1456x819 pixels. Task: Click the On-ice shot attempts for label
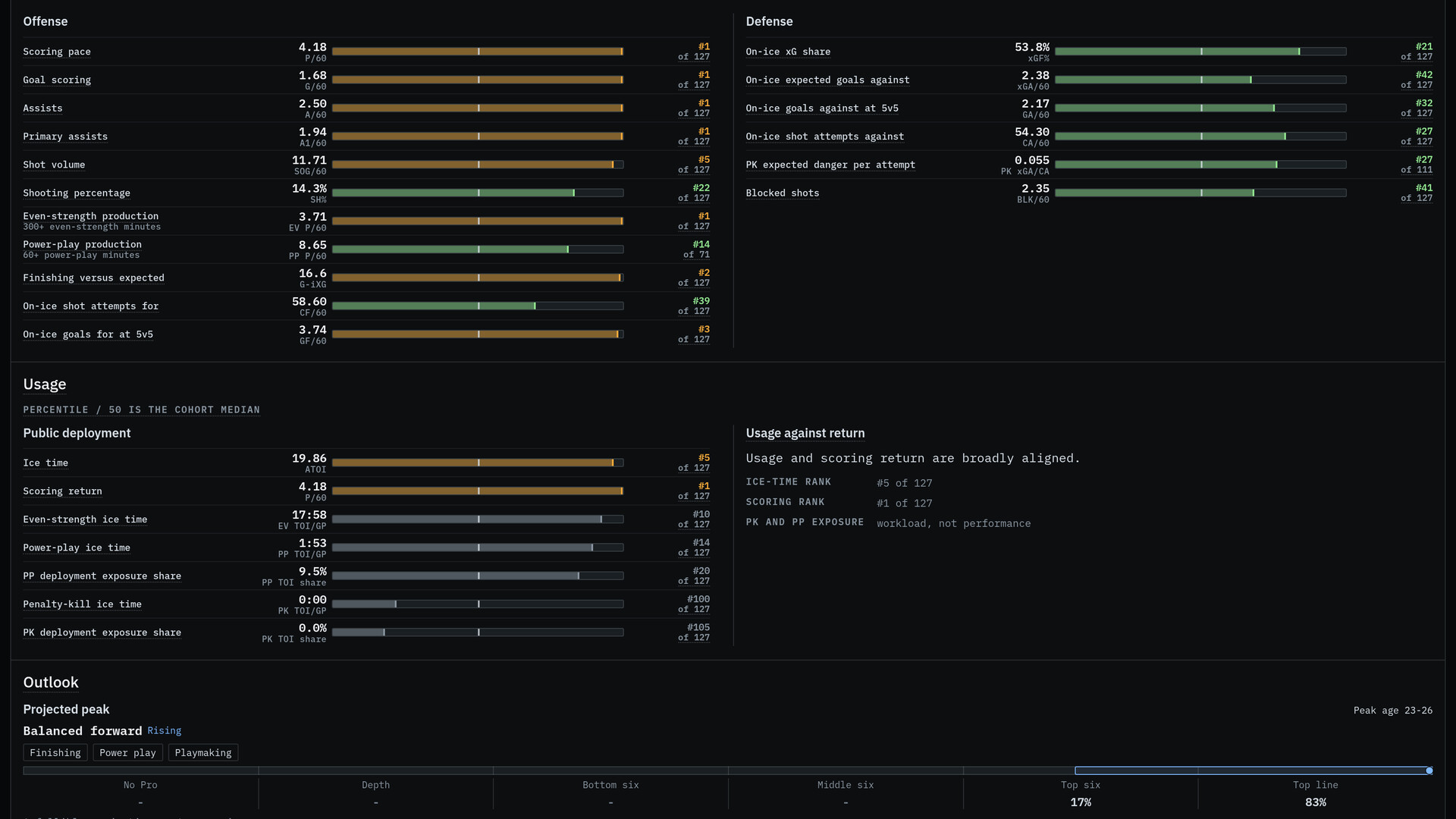pyautogui.click(x=91, y=306)
